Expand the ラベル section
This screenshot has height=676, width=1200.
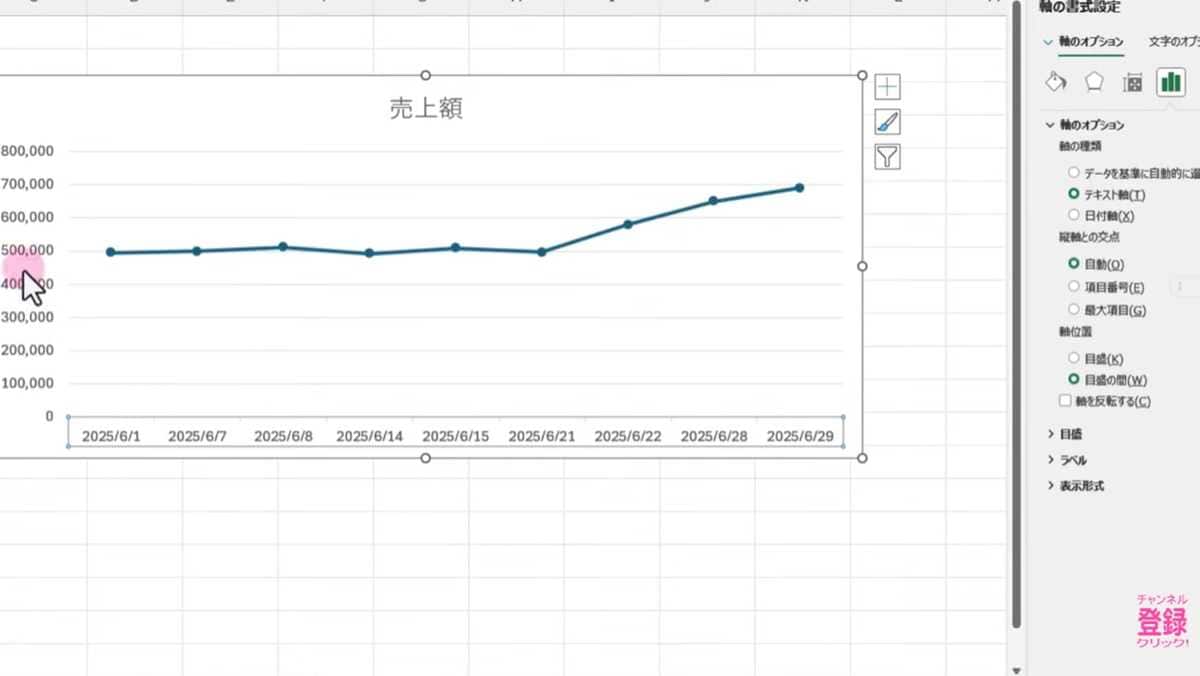(x=1070, y=460)
